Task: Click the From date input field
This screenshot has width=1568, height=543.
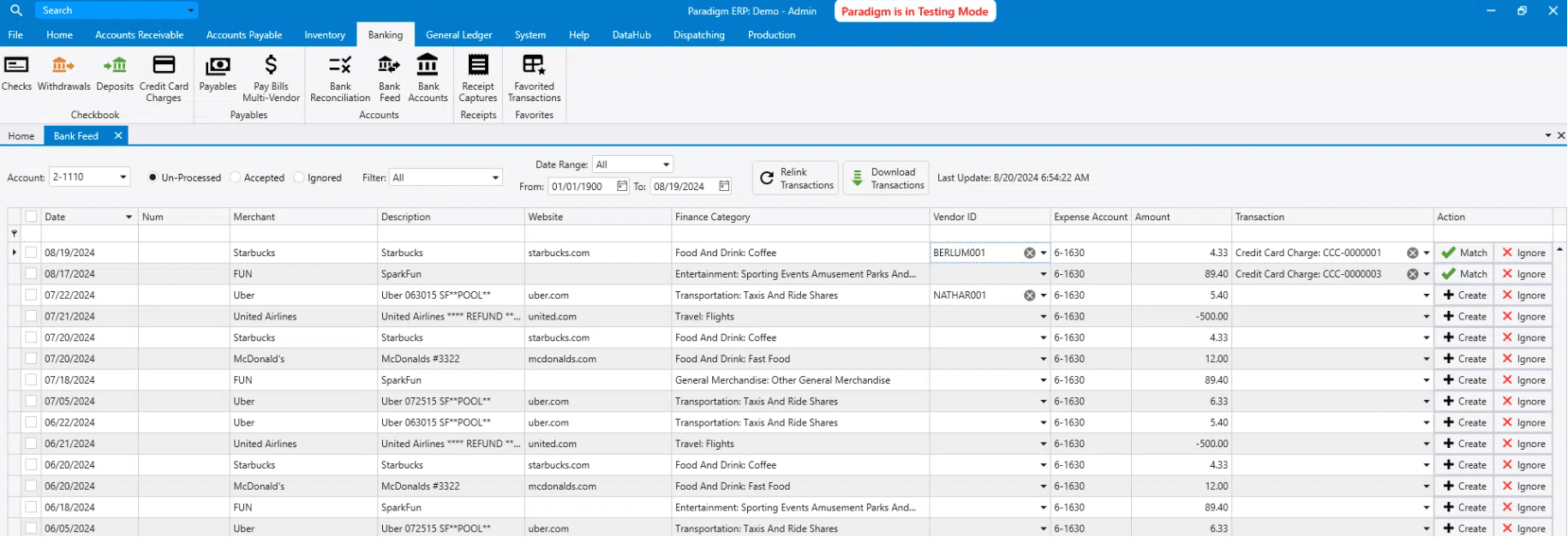Action: pos(581,187)
